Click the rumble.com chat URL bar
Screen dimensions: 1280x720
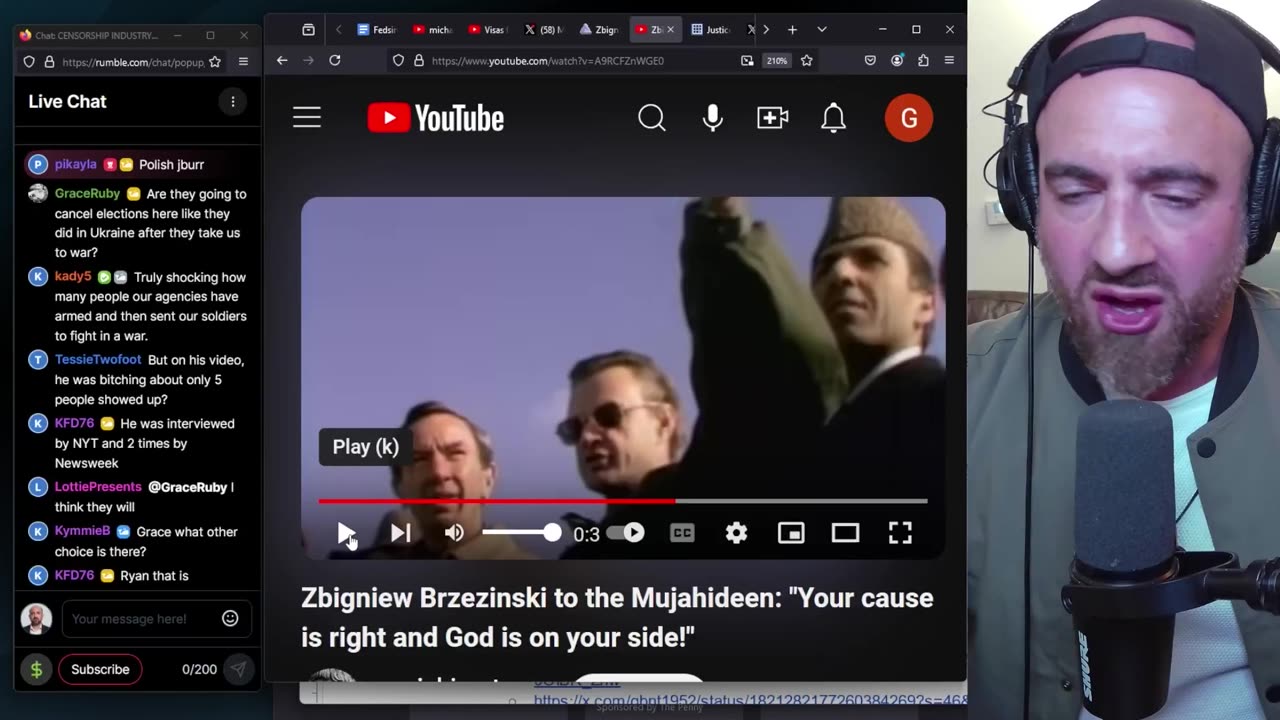(133, 62)
